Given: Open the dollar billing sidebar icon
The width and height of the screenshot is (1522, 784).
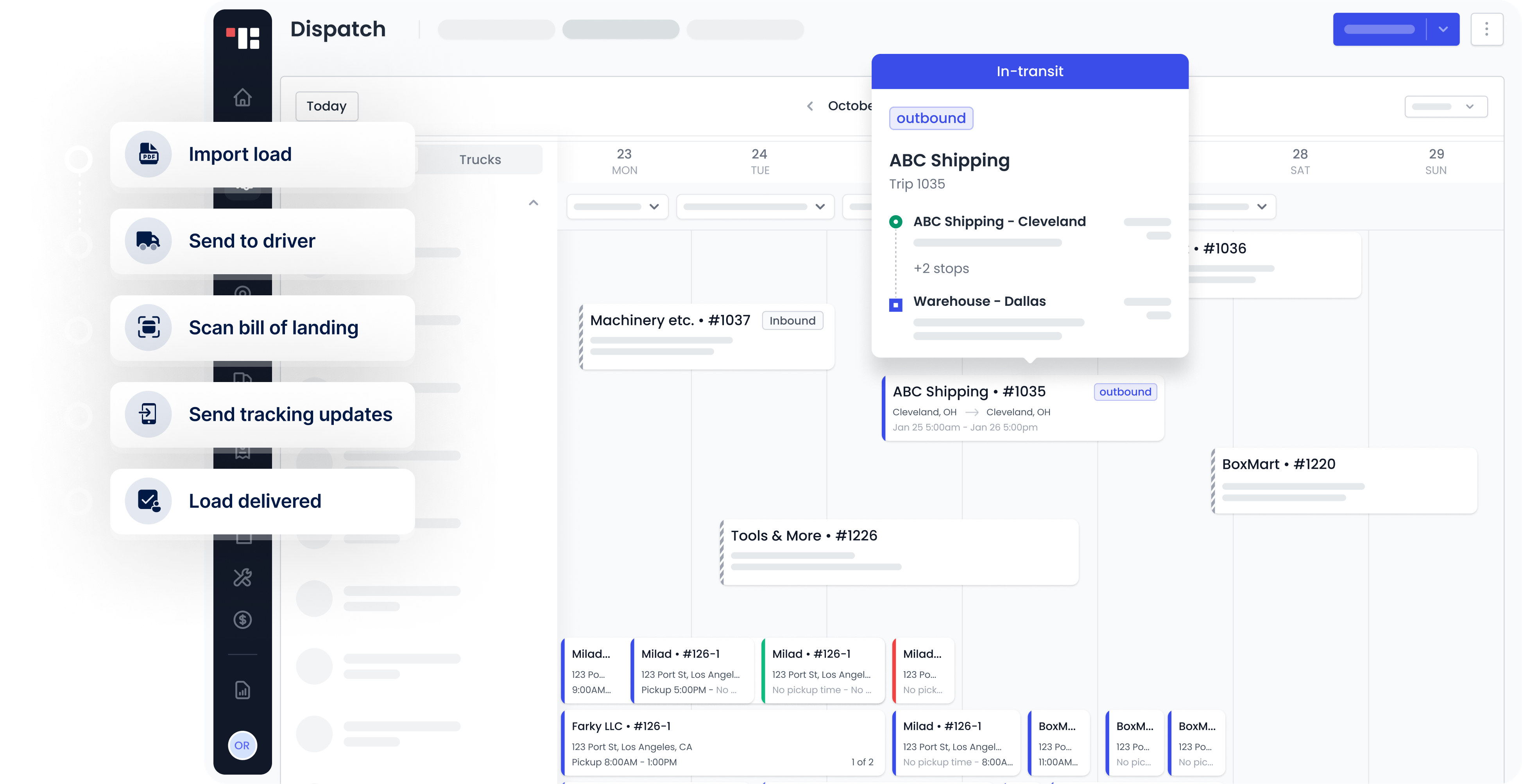Looking at the screenshot, I should pyautogui.click(x=242, y=619).
